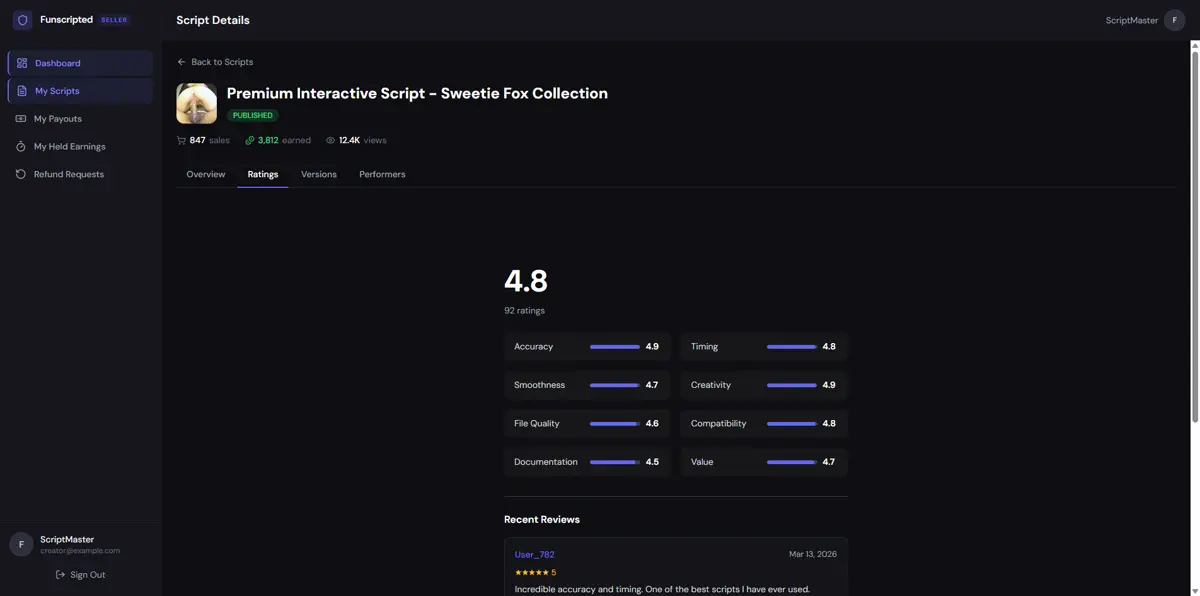The image size is (1200, 596).
Task: Click the top-right F avatar
Action: point(1175,20)
